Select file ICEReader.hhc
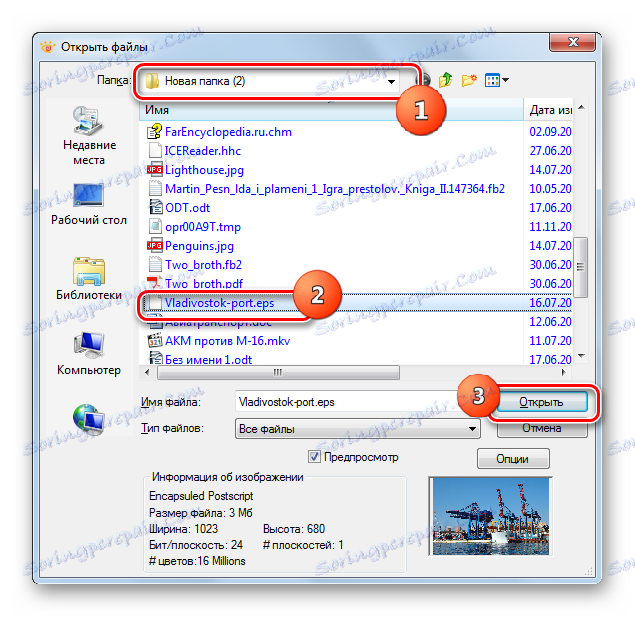This screenshot has width=635, height=617. click(202, 151)
